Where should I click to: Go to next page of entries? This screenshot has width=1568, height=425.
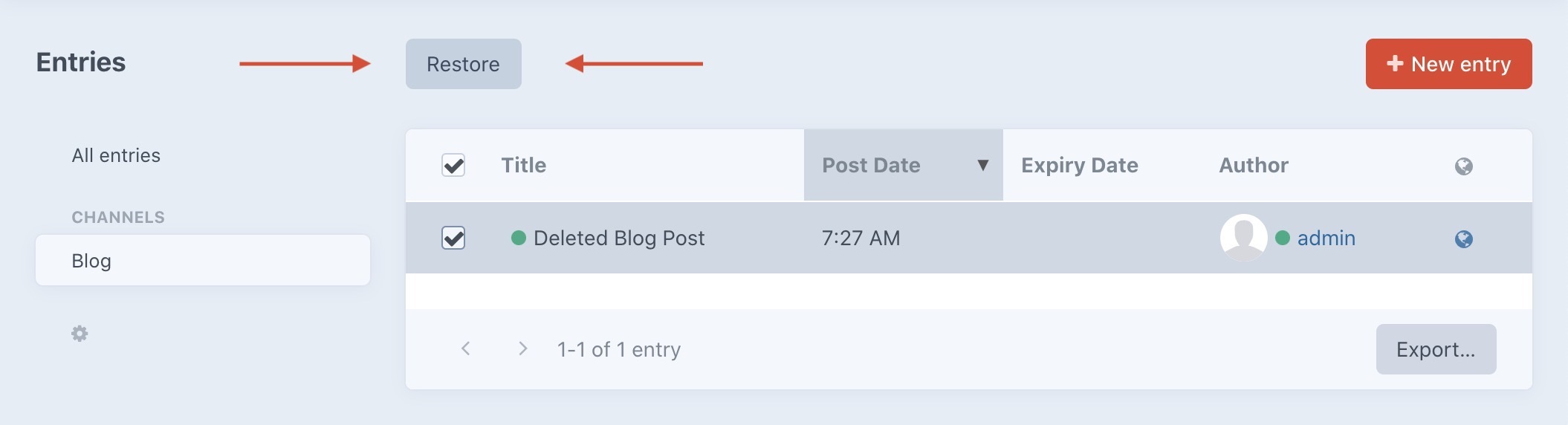tap(522, 348)
